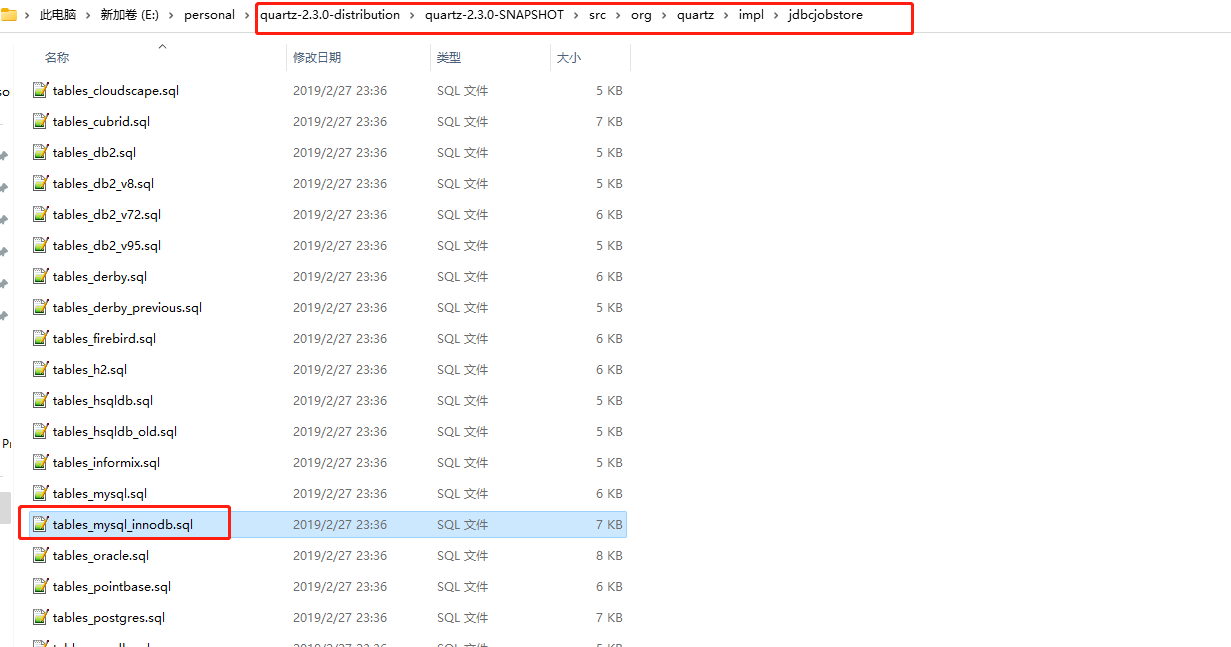
Task: Click the tables_h2.sql file icon
Action: tap(40, 369)
